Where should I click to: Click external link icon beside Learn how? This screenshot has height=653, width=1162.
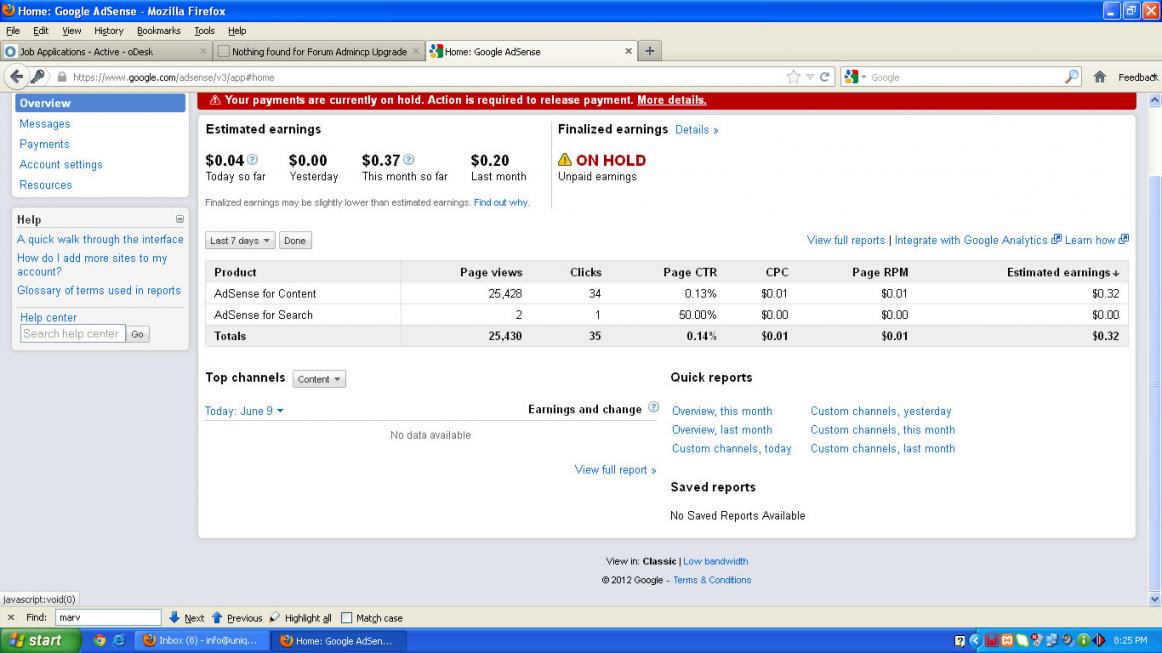pos(1123,239)
